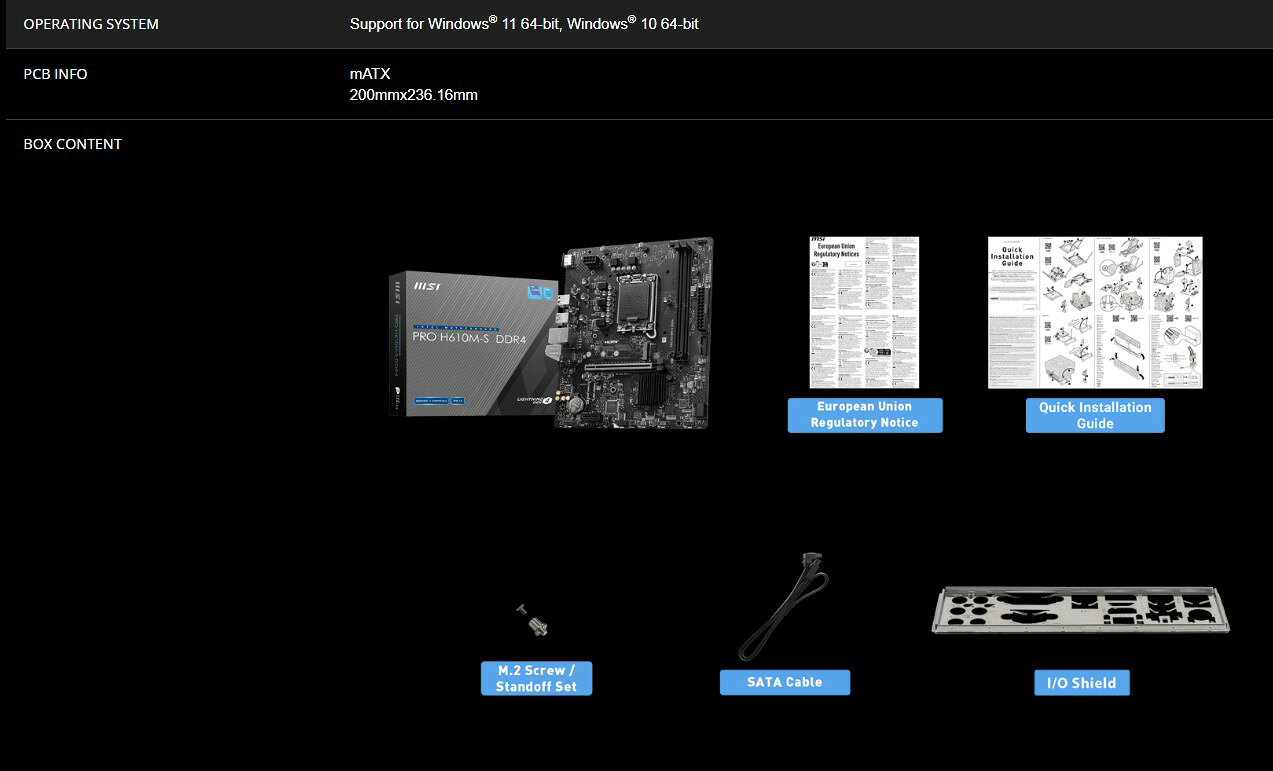Click the 200mmx236.16mm dimensions text

pos(414,96)
